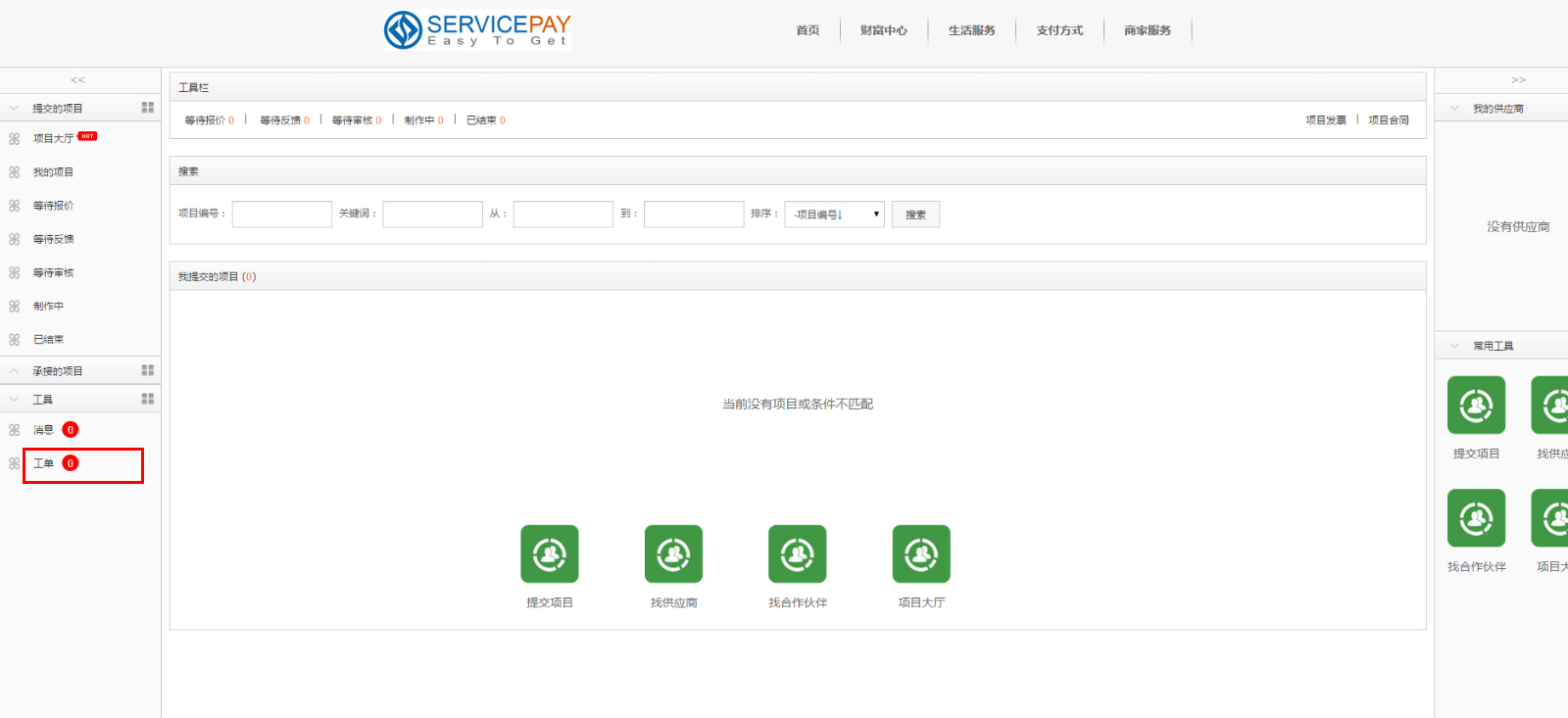Click the center 找供应商 green icon

click(x=673, y=554)
